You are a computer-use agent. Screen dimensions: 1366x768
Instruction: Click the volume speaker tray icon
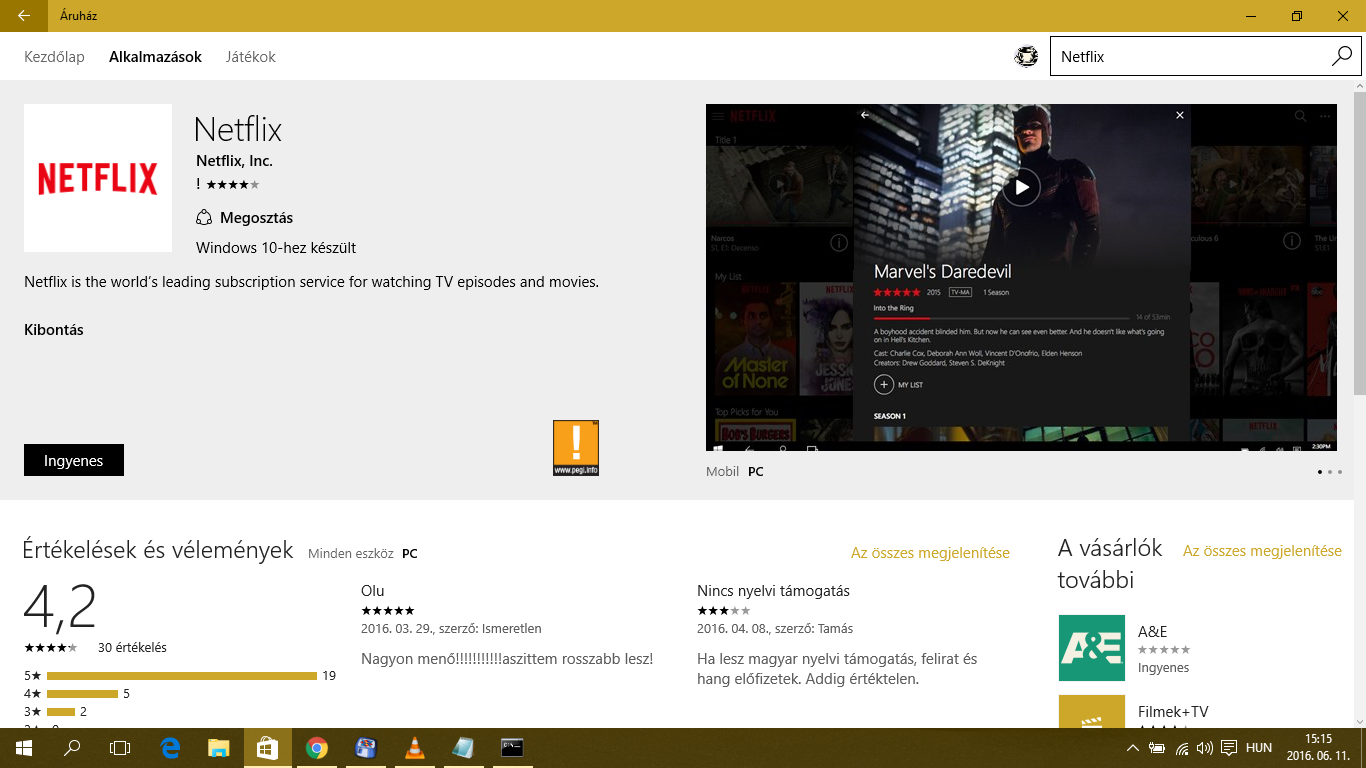click(1204, 748)
